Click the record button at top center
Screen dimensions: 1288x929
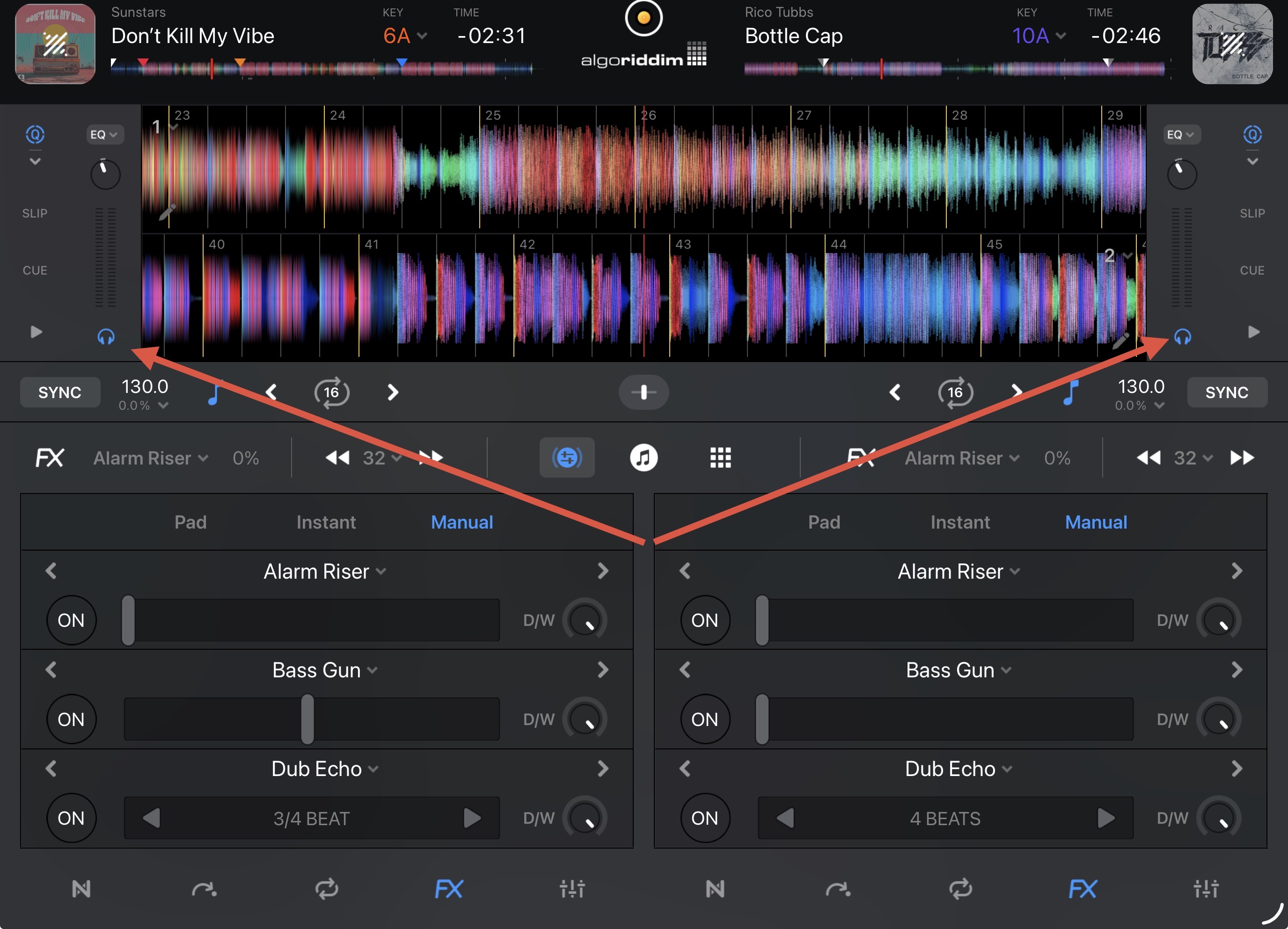pyautogui.click(x=644, y=18)
